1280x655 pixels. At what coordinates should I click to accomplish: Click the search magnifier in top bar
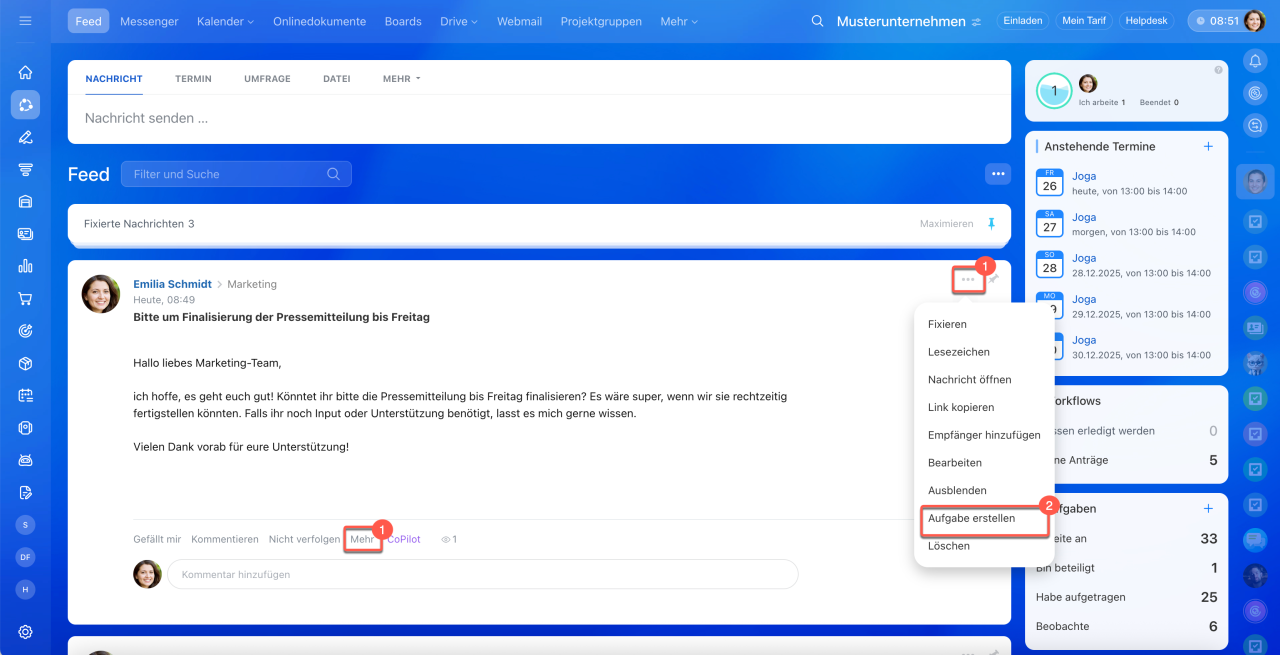click(x=817, y=21)
